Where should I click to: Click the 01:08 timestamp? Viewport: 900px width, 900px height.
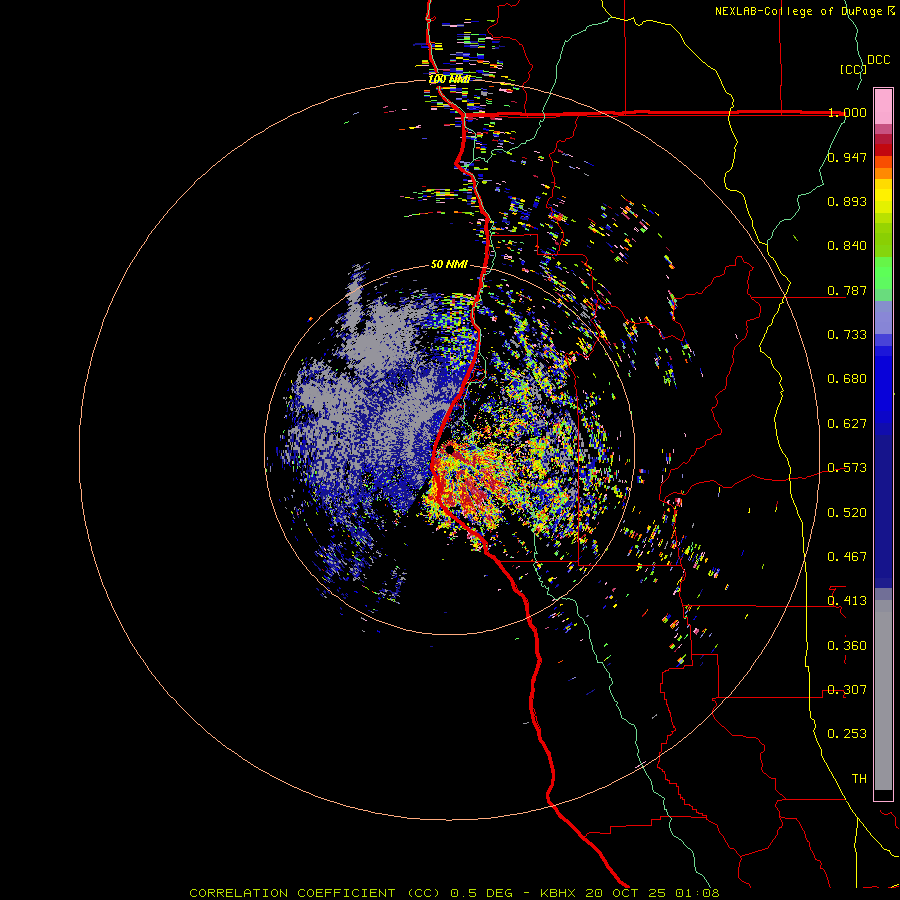pos(697,893)
